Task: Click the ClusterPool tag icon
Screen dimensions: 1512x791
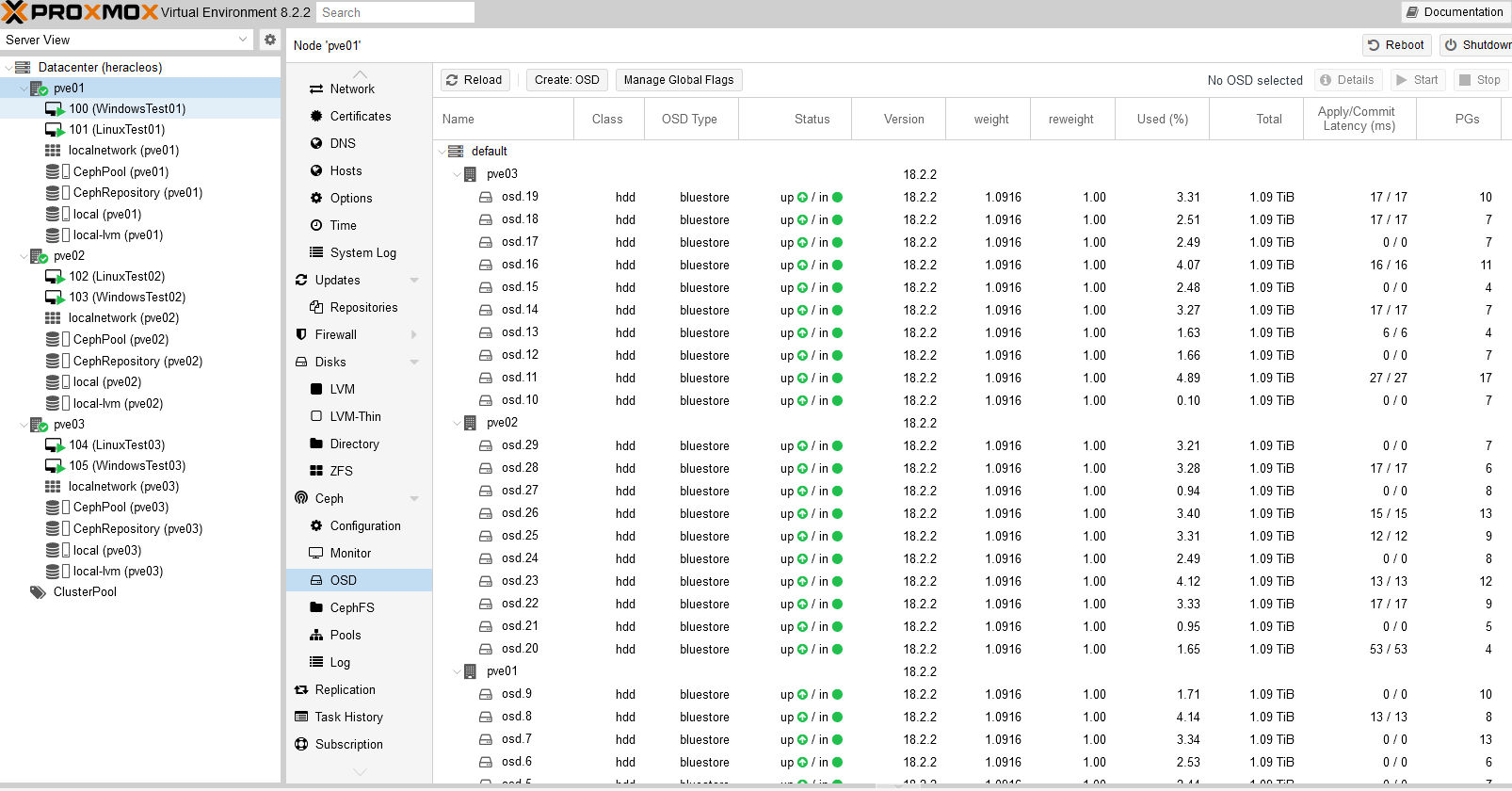Action: tap(38, 592)
